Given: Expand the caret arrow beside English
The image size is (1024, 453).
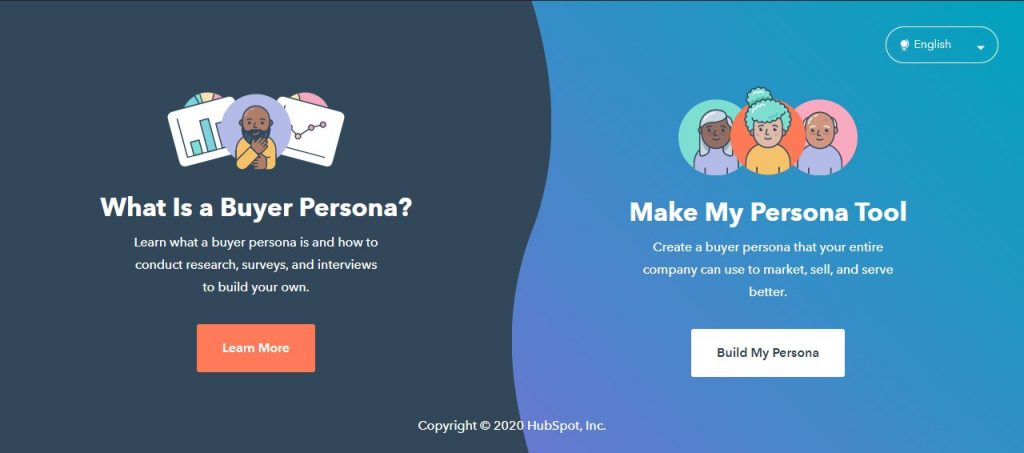Looking at the screenshot, I should pos(980,48).
